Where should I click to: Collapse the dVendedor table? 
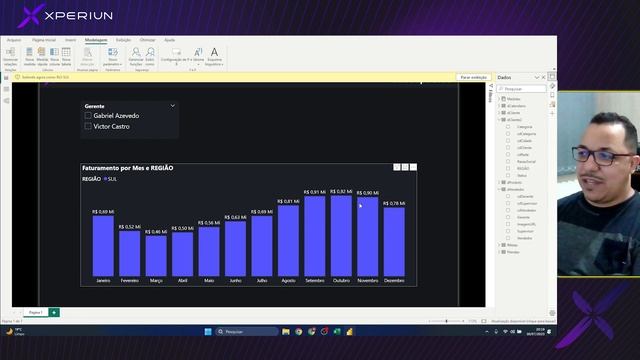click(x=499, y=189)
